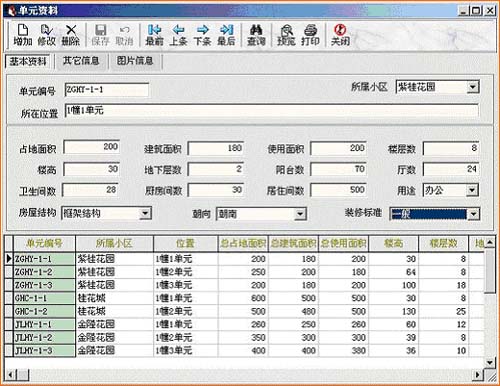Open the 朝向 dropdown showing 朝南
The width and height of the screenshot is (500, 386).
(x=300, y=214)
